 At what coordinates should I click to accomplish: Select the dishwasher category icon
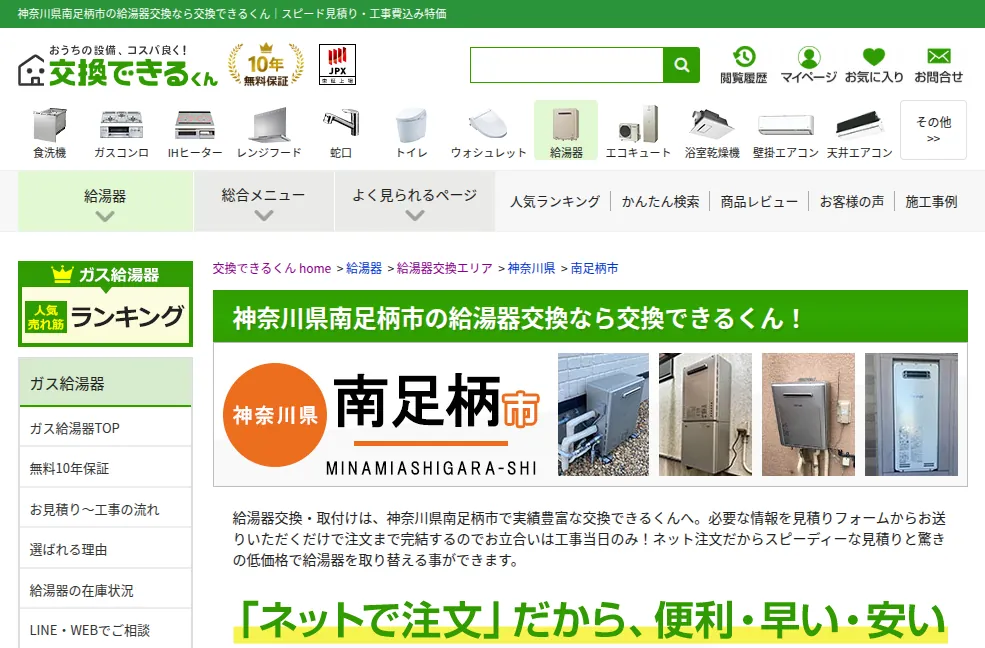pyautogui.click(x=50, y=124)
